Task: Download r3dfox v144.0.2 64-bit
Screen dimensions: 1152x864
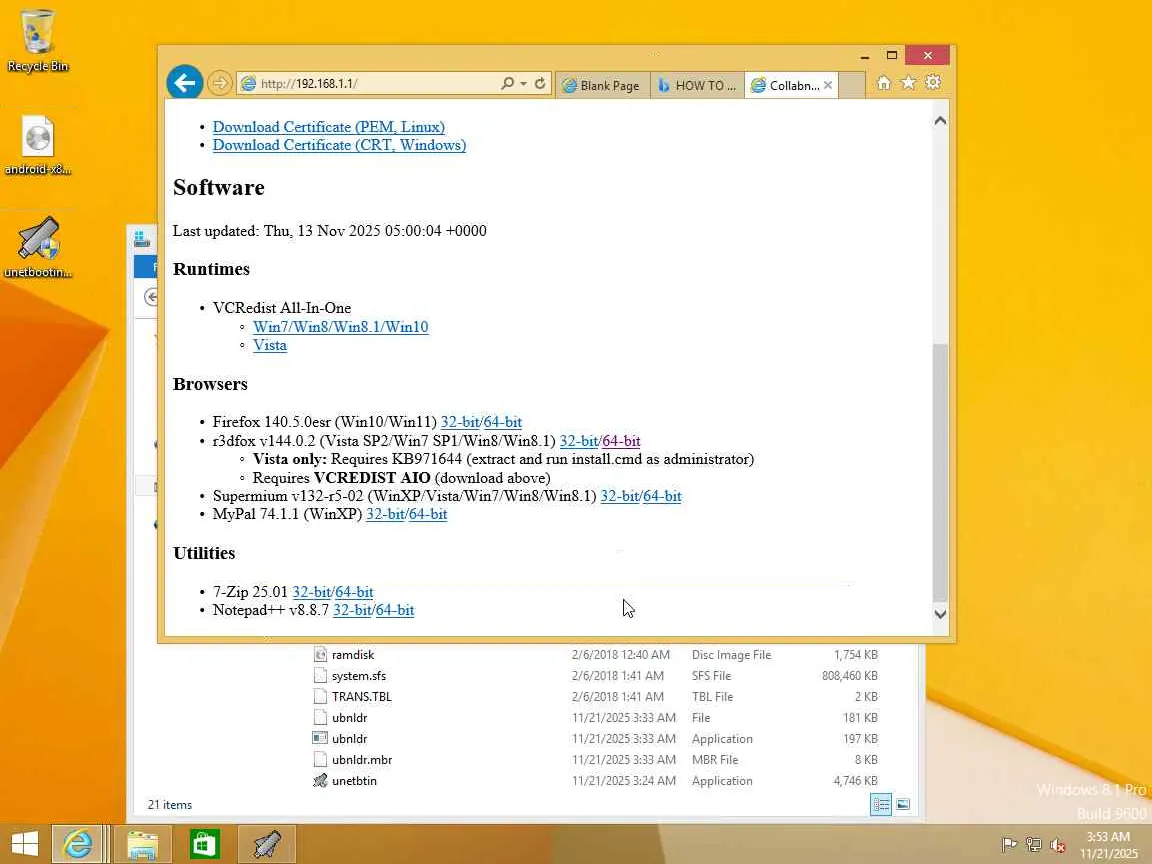Action: [x=622, y=442]
